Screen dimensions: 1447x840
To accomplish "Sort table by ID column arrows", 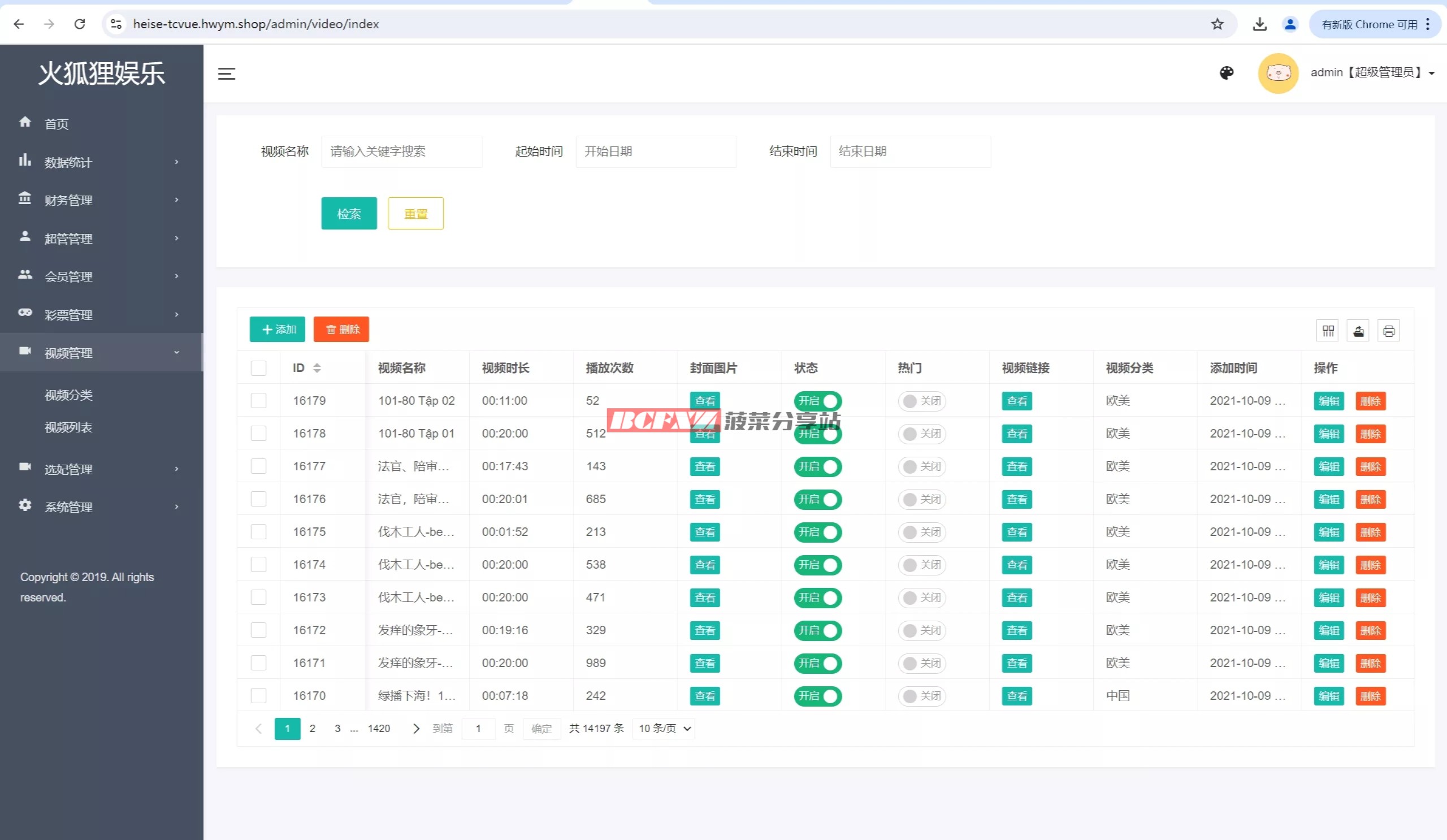I will coord(317,368).
